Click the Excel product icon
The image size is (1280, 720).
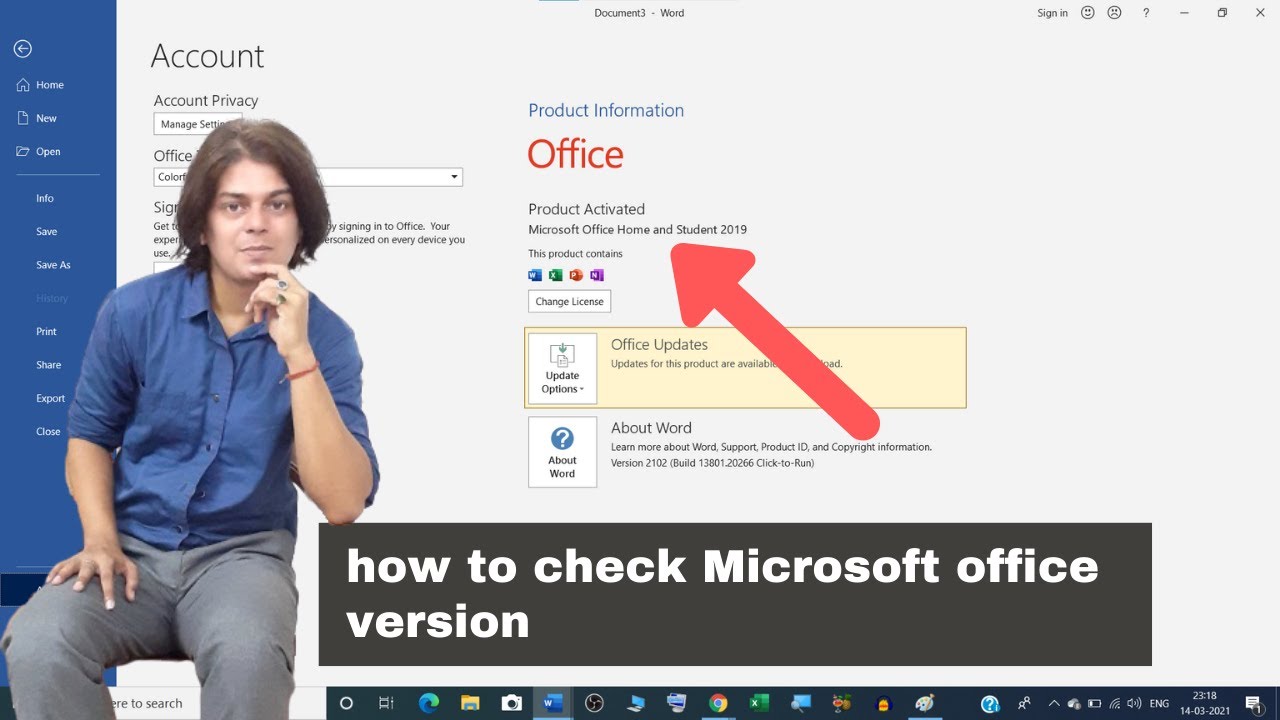pos(555,275)
